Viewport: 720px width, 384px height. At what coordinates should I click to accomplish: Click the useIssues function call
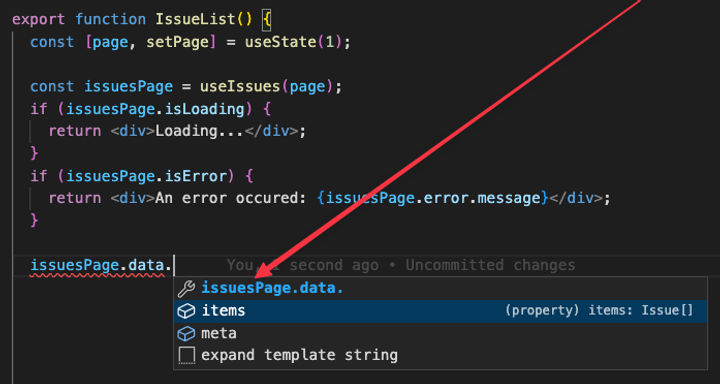click(240, 87)
